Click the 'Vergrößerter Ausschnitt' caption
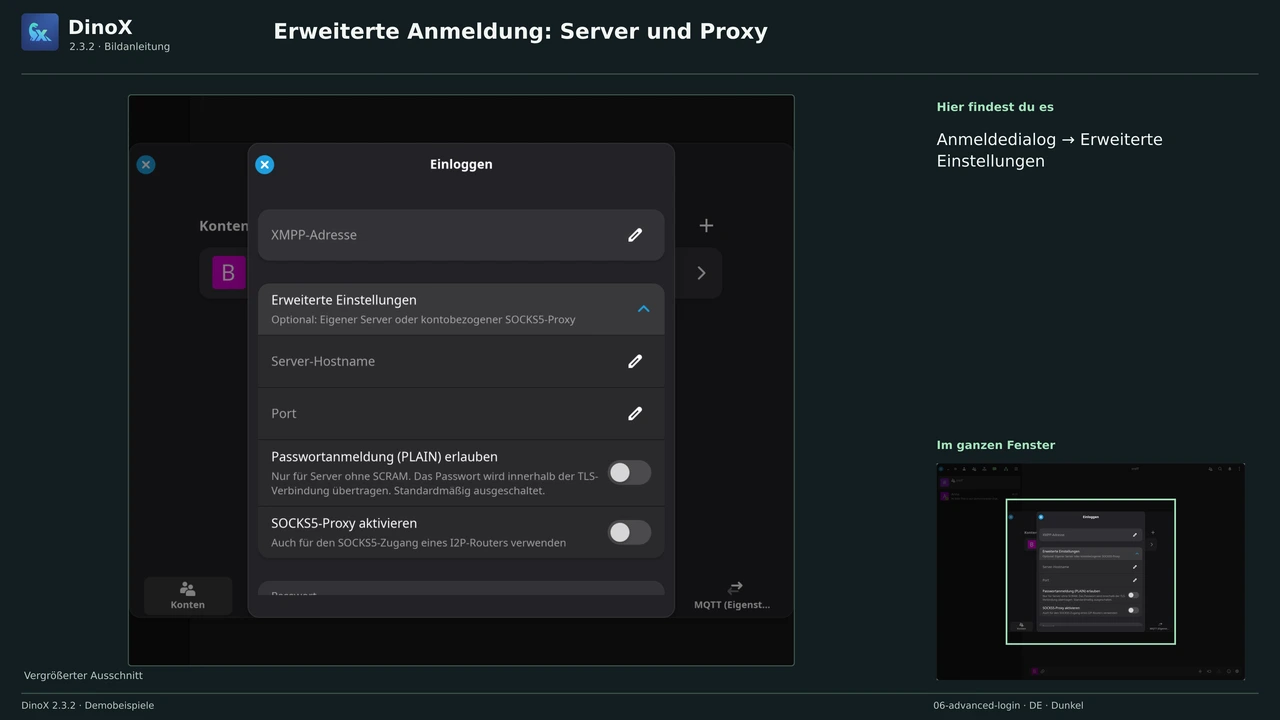Image resolution: width=1280 pixels, height=720 pixels. click(x=83, y=676)
